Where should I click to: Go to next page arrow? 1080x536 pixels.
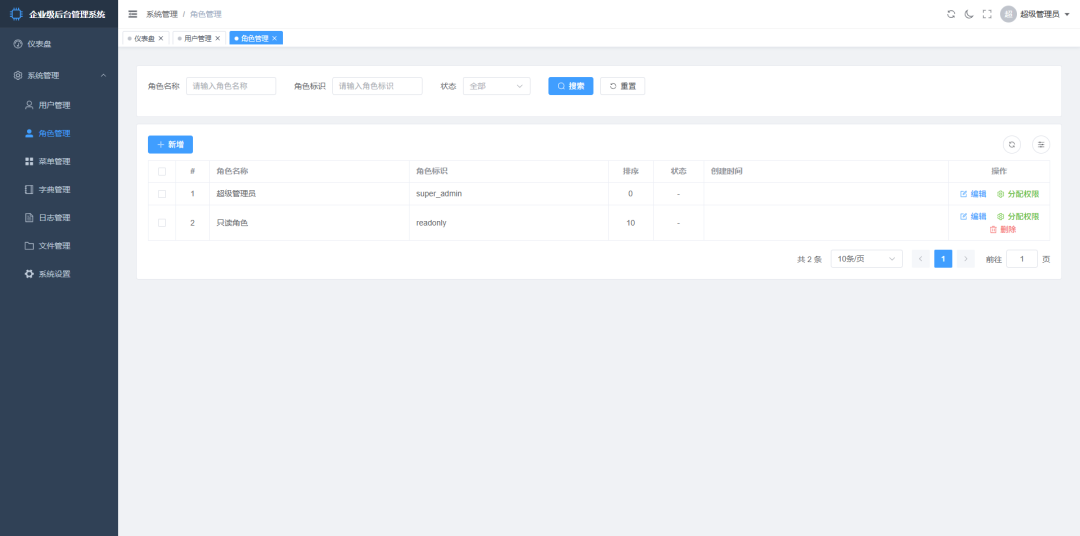966,259
